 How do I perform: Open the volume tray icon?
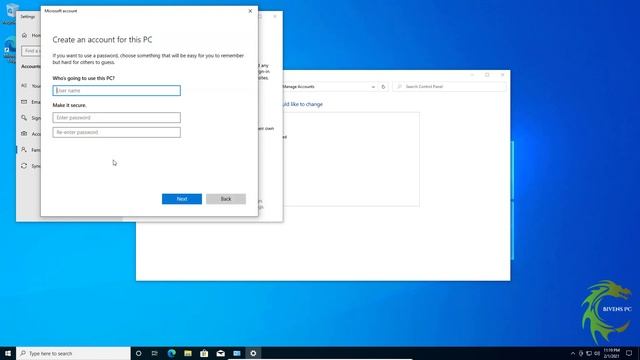[x=597, y=353]
